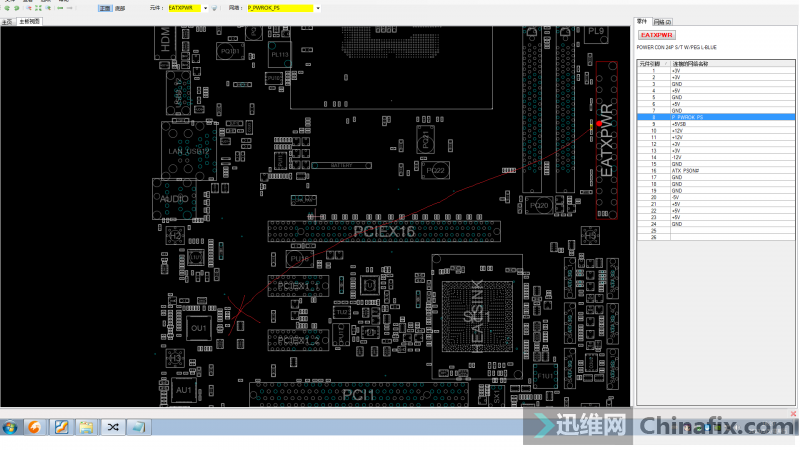Select the 网络 (2) tab in right panel
800x450 pixels.
662,22
